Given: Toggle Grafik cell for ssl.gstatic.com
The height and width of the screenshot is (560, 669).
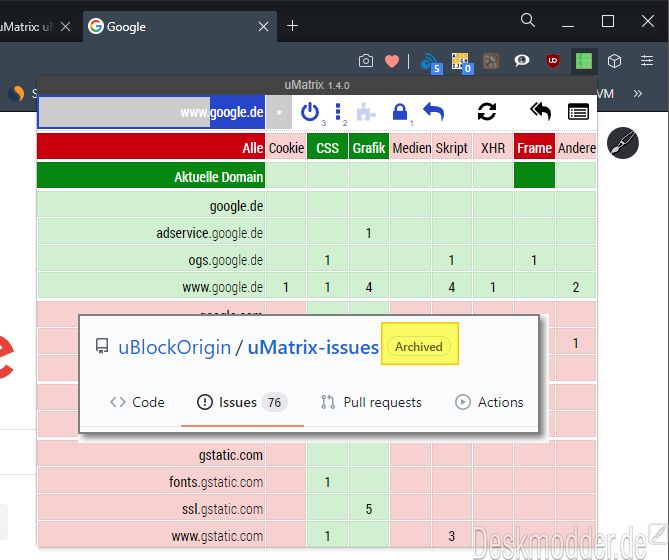Looking at the screenshot, I should coord(369,508).
